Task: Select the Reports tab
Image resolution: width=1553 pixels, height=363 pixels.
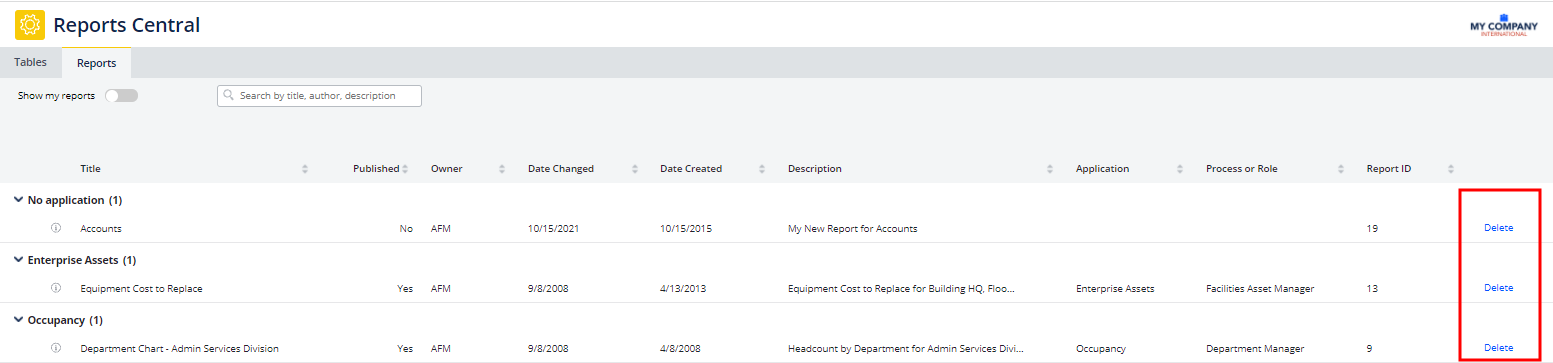Action: 96,63
